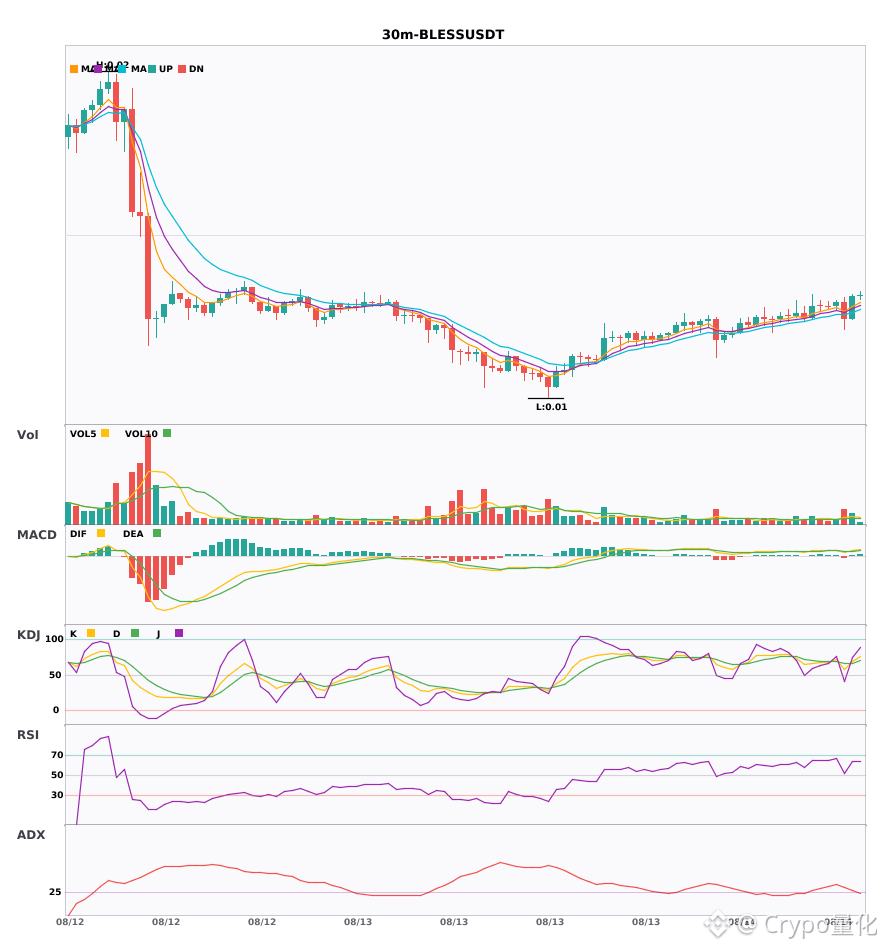
Task: Click the DIF legend label
Action: (x=78, y=534)
